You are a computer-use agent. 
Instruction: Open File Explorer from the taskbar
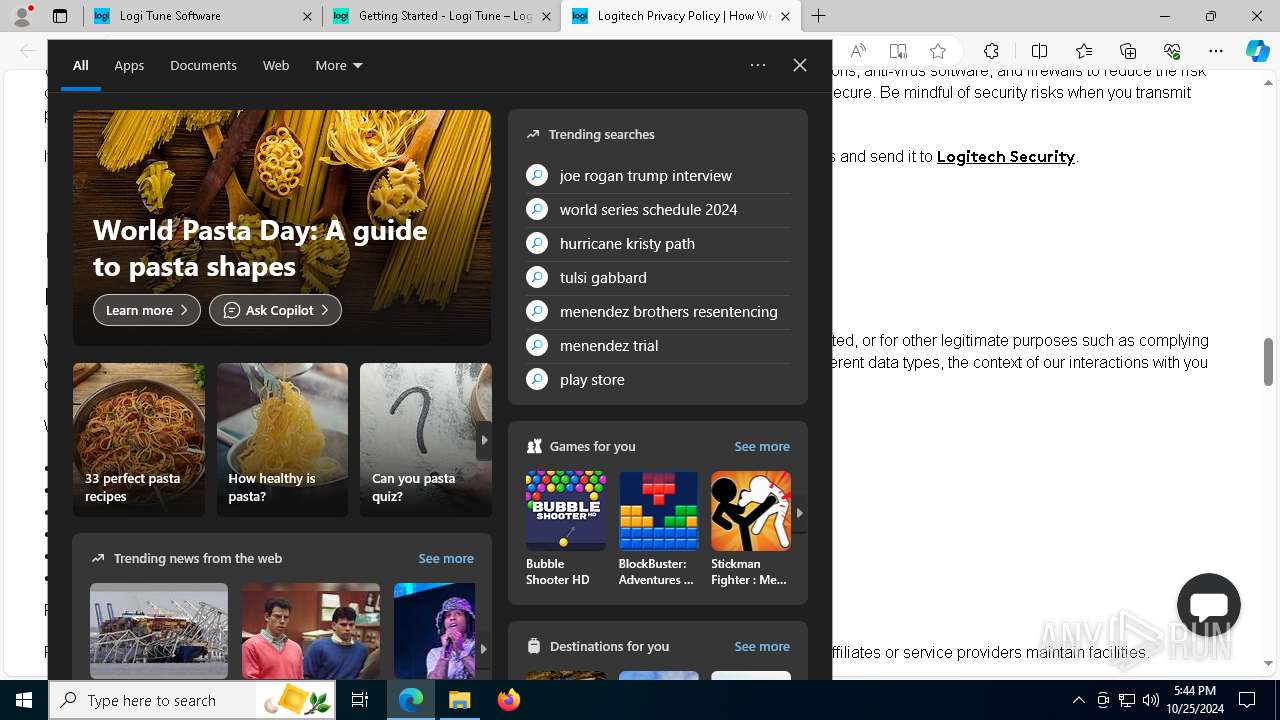tap(460, 700)
